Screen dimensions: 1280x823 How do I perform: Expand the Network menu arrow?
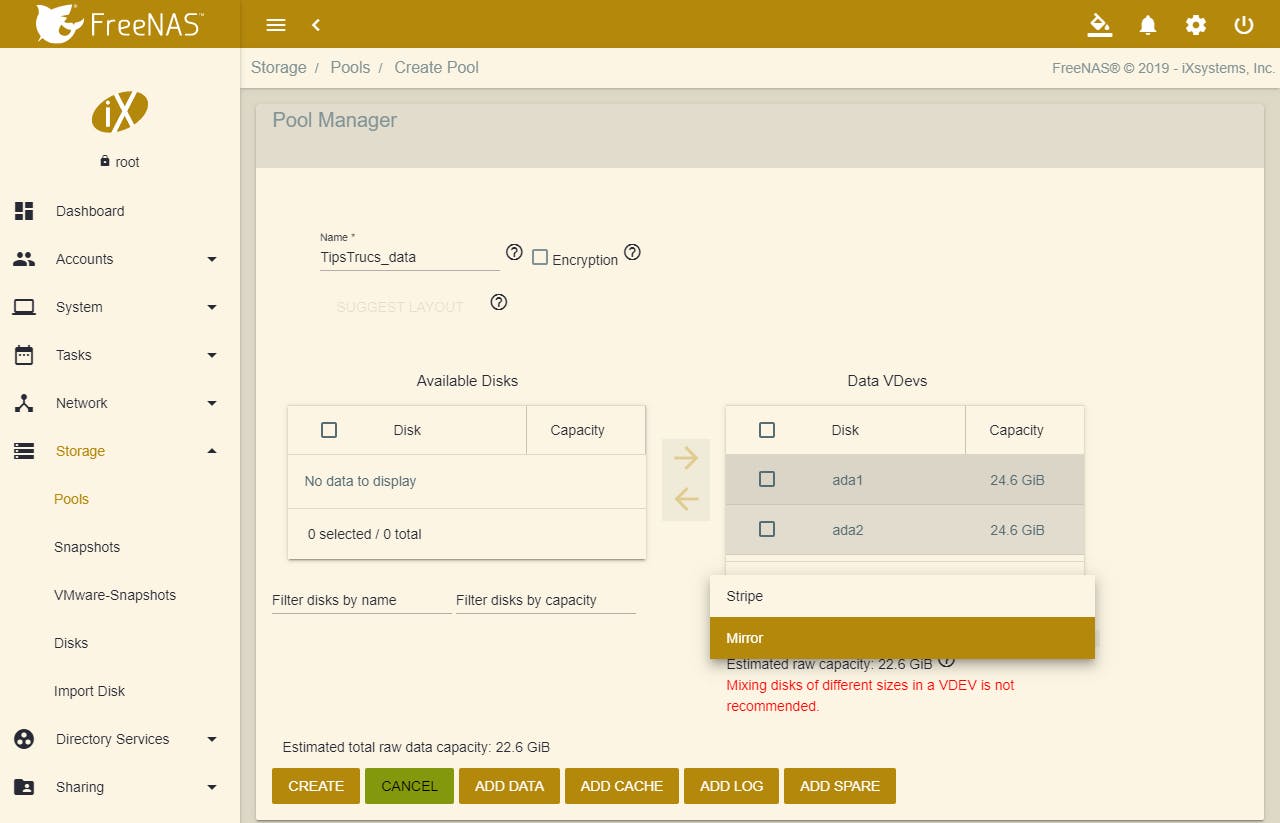pos(212,403)
